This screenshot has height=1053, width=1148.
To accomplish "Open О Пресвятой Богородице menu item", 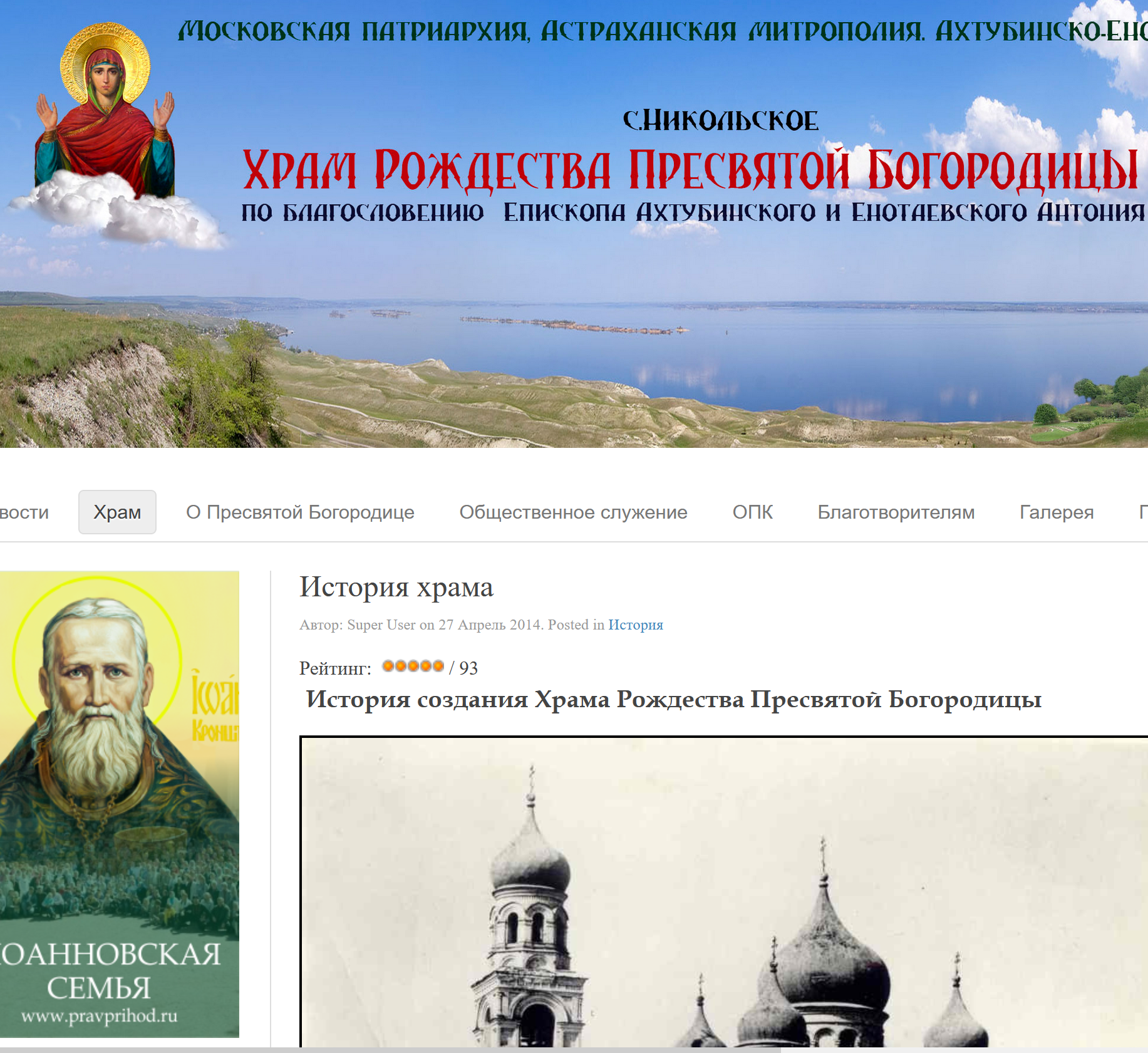I will pos(300,512).
